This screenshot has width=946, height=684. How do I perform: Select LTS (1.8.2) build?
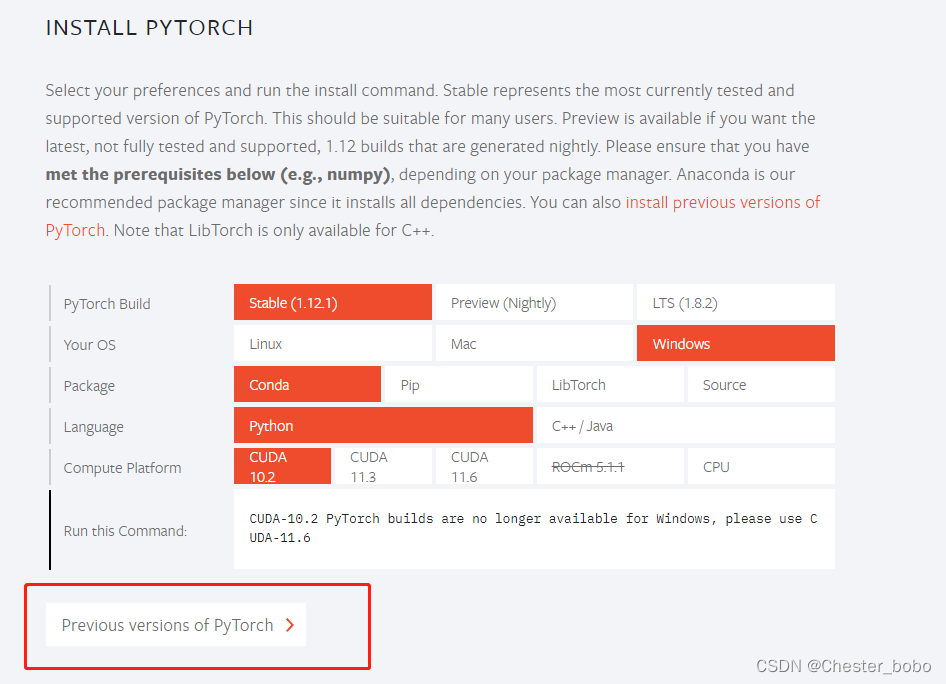click(735, 303)
